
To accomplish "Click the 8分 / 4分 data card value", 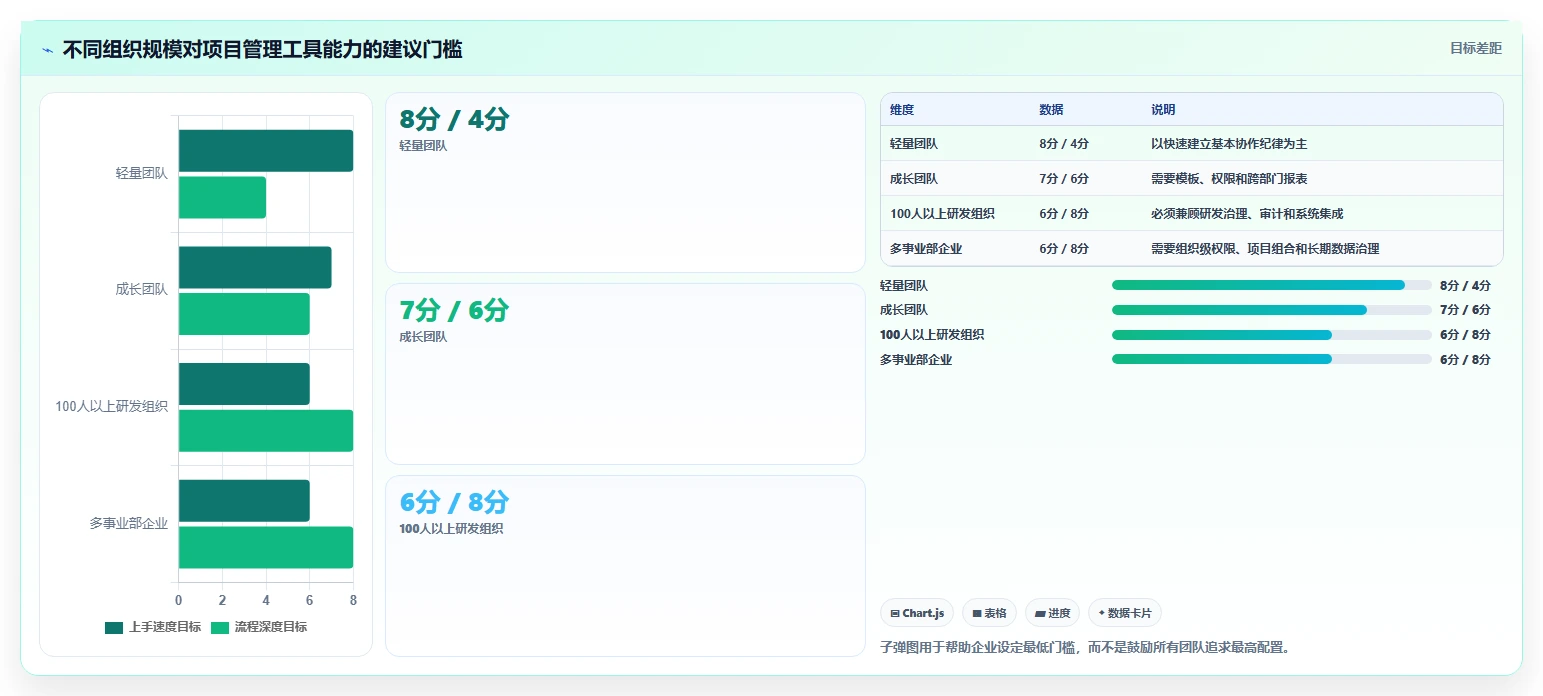I will 454,119.
